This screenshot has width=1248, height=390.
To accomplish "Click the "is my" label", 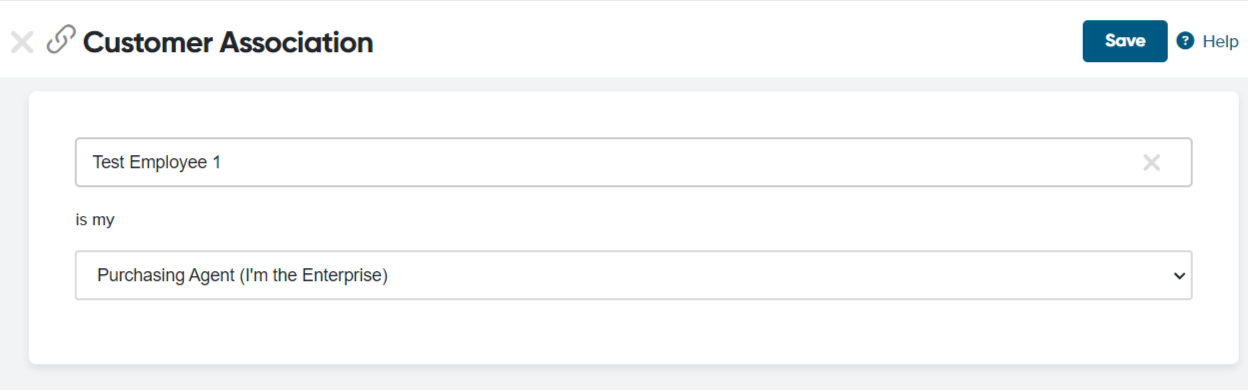I will [95, 219].
